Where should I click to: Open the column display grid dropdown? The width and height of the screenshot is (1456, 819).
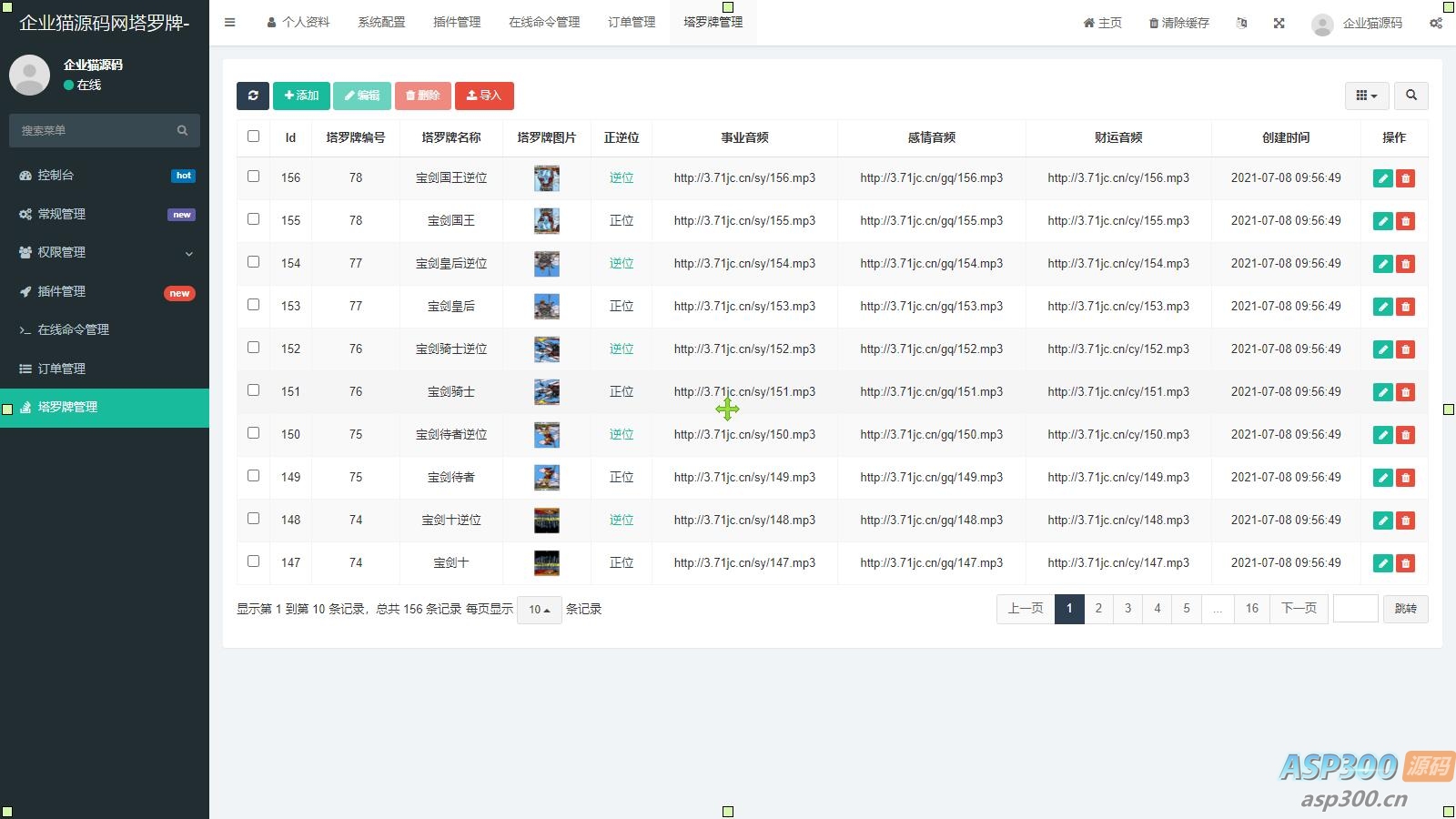click(1366, 96)
